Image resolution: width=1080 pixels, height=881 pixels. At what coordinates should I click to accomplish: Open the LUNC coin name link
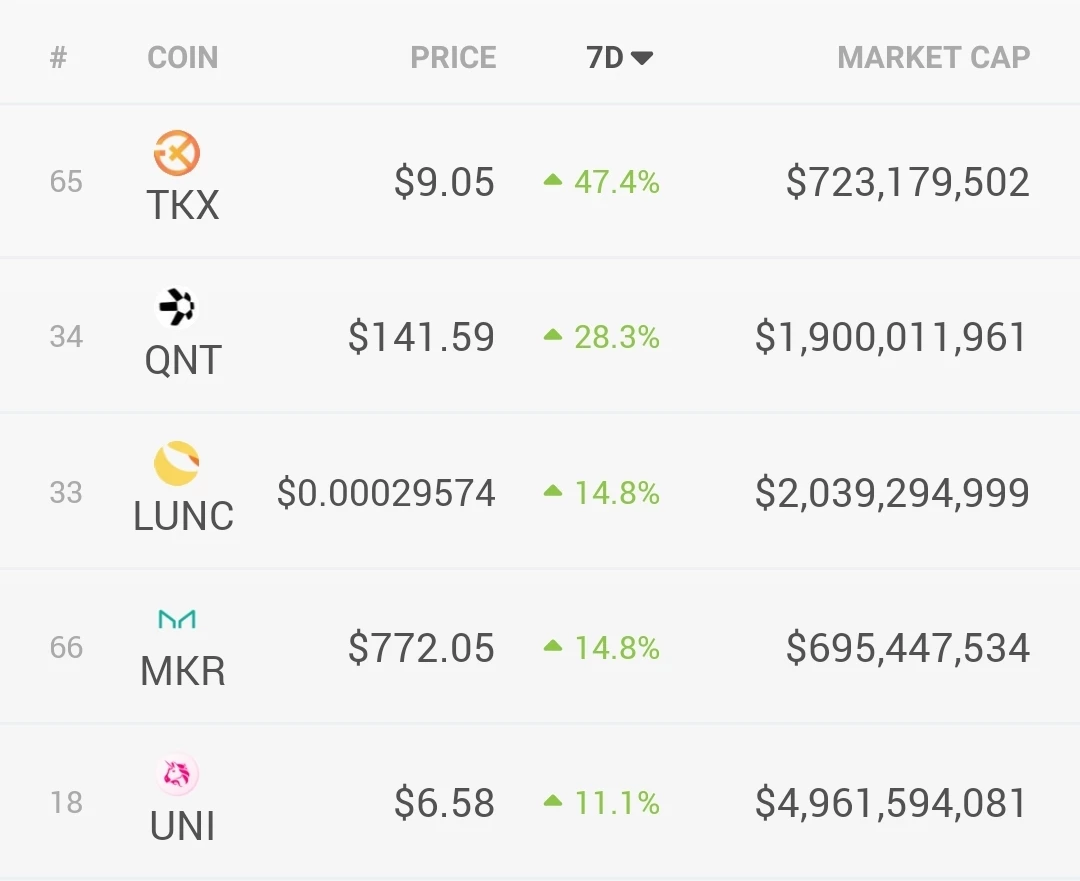[x=183, y=515]
